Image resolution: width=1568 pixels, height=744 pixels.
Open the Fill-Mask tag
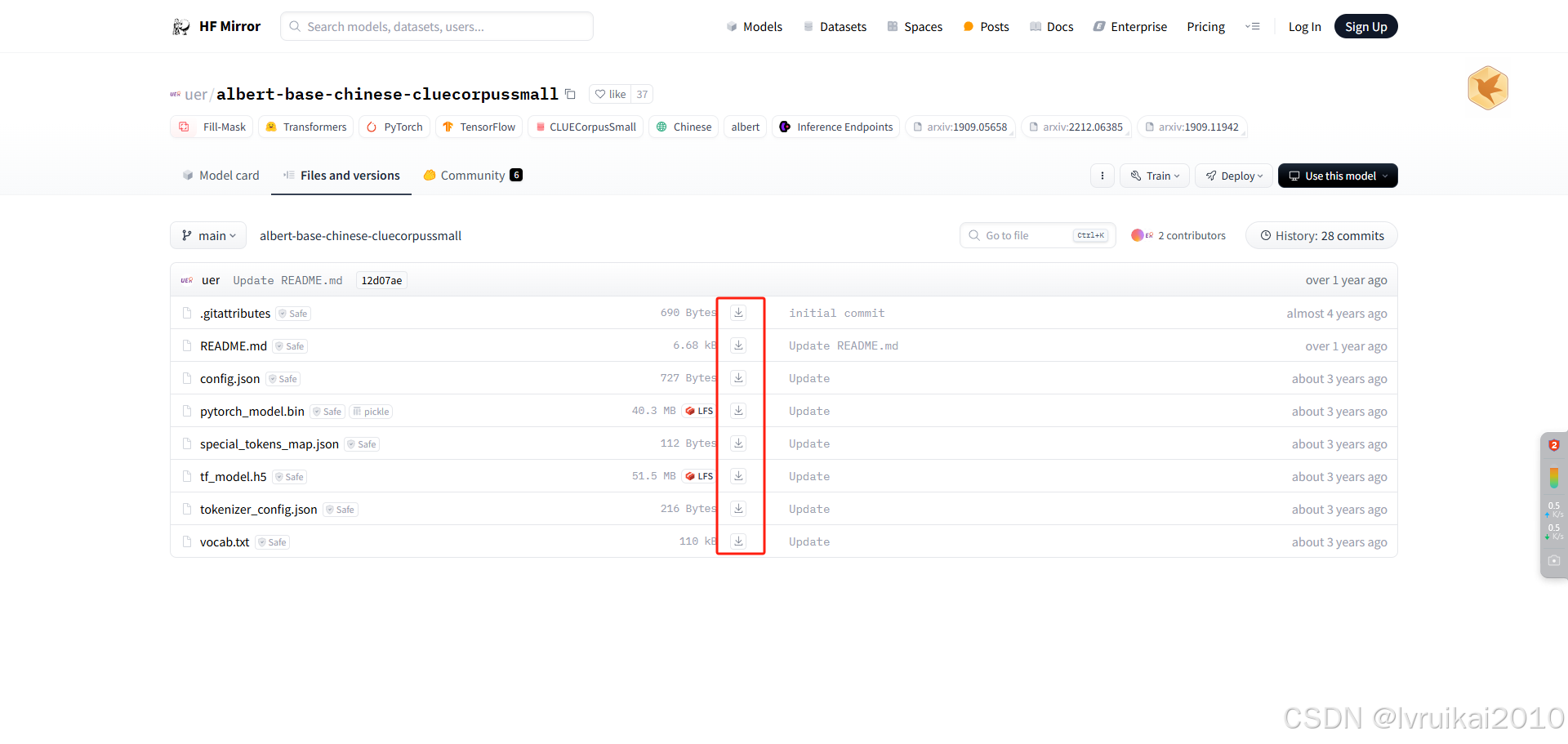(212, 127)
